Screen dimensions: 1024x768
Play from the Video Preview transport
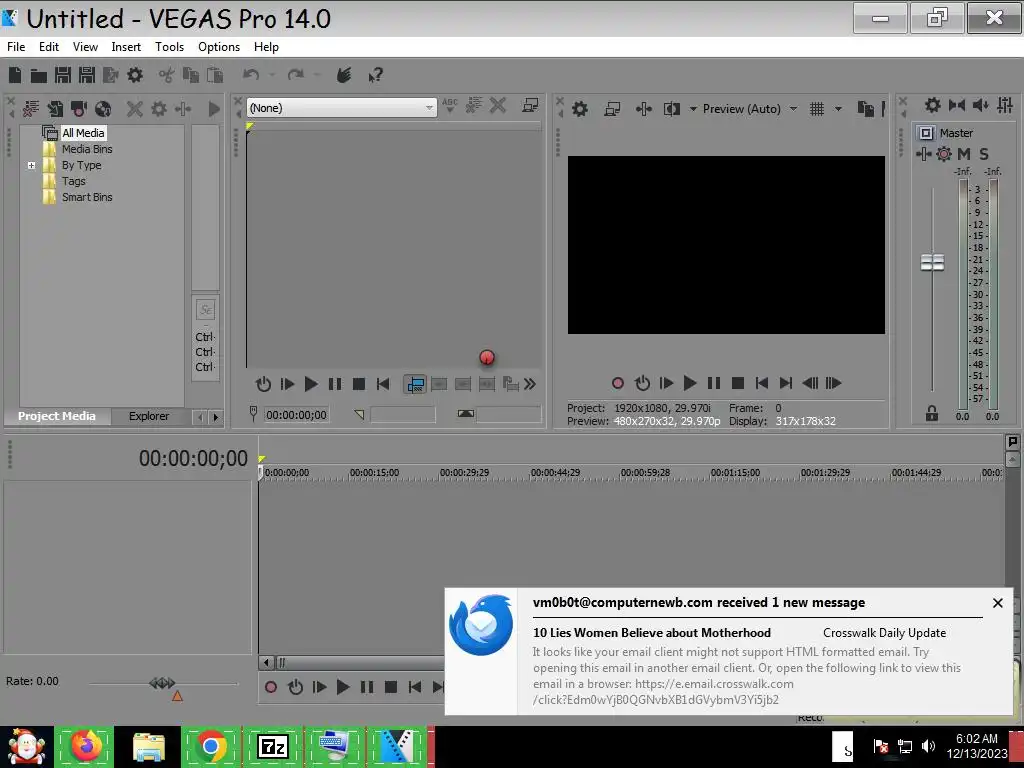click(690, 383)
